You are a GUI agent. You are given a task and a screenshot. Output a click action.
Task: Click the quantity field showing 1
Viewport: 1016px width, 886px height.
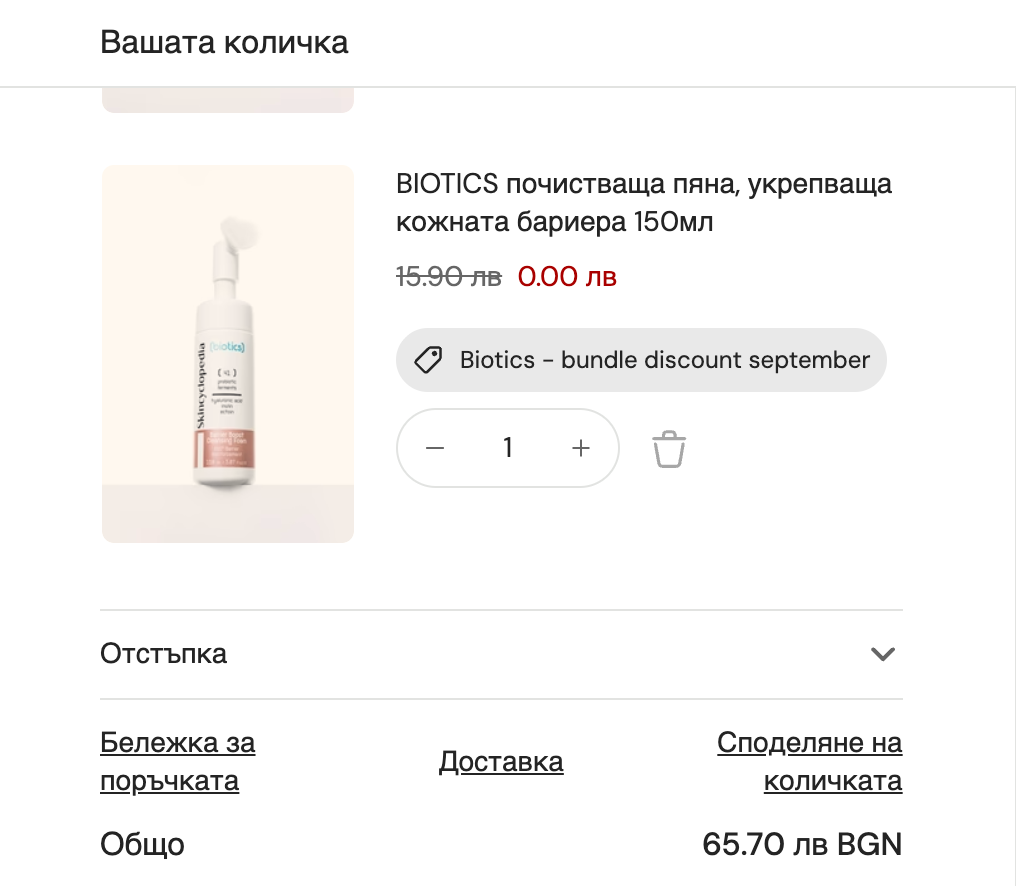pyautogui.click(x=508, y=449)
